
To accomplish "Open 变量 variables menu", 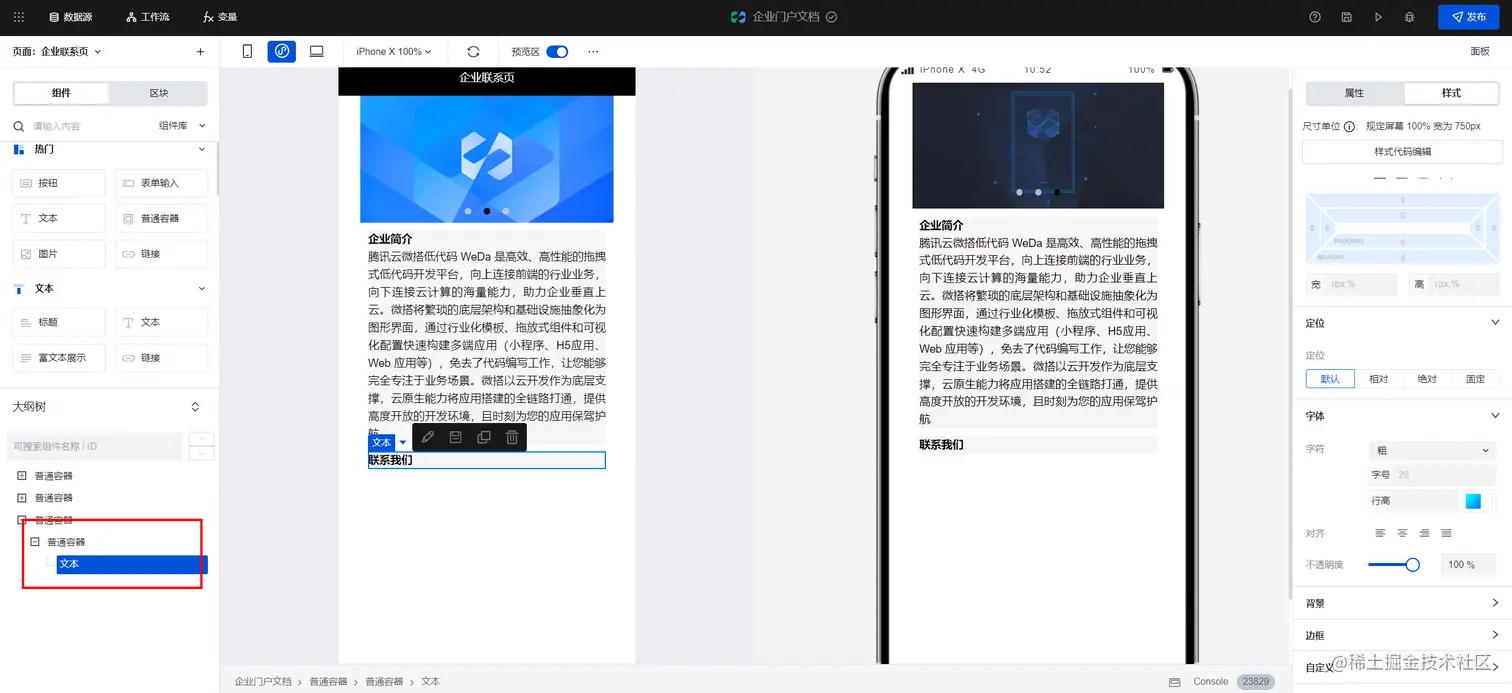I will [x=220, y=17].
